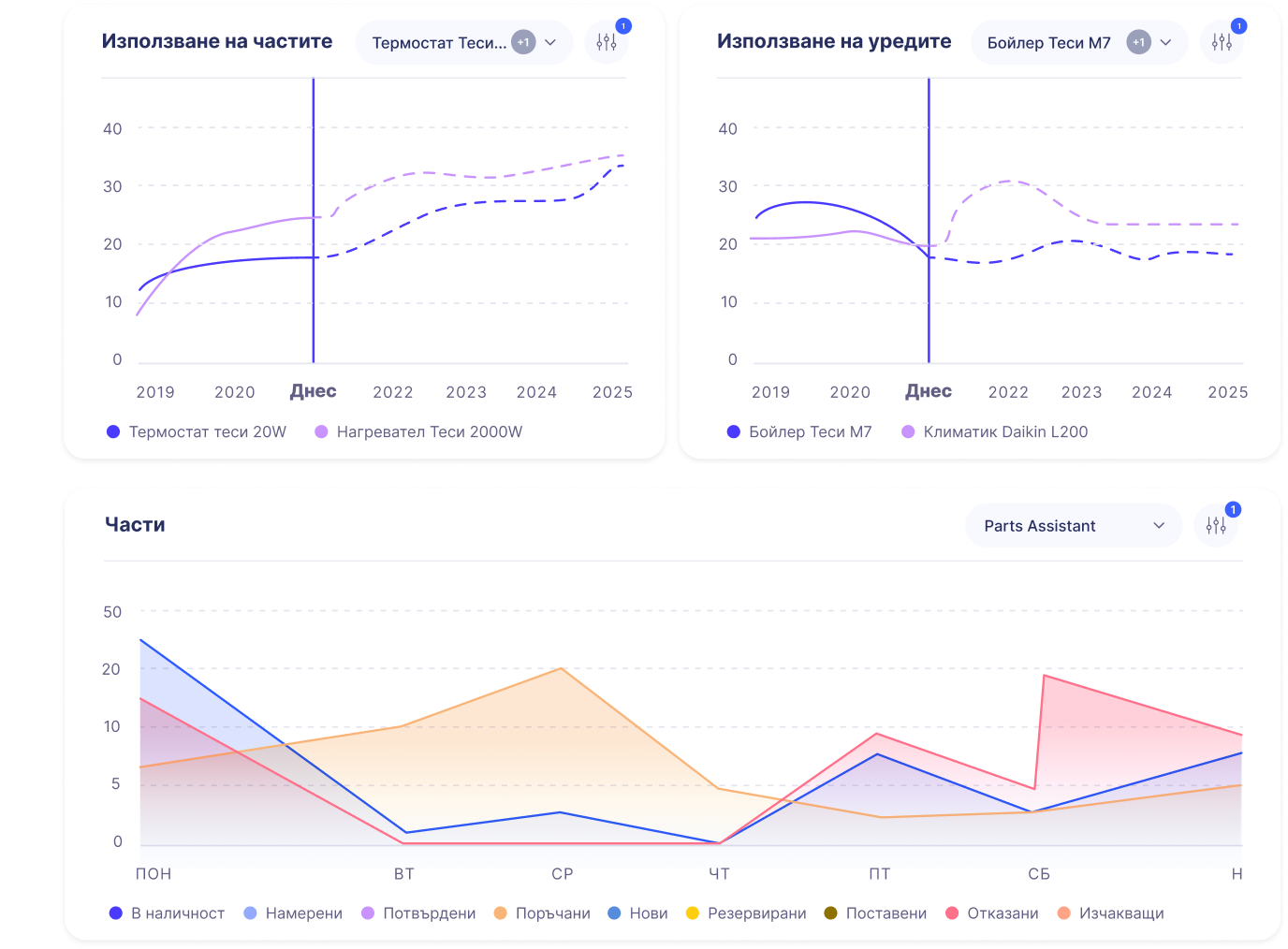Open filter settings for Използване на частите chart

pos(607,42)
